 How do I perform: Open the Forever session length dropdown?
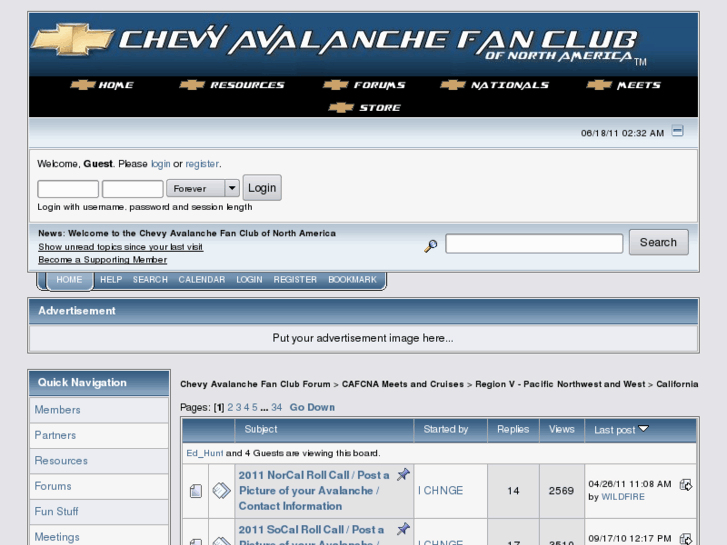click(203, 188)
